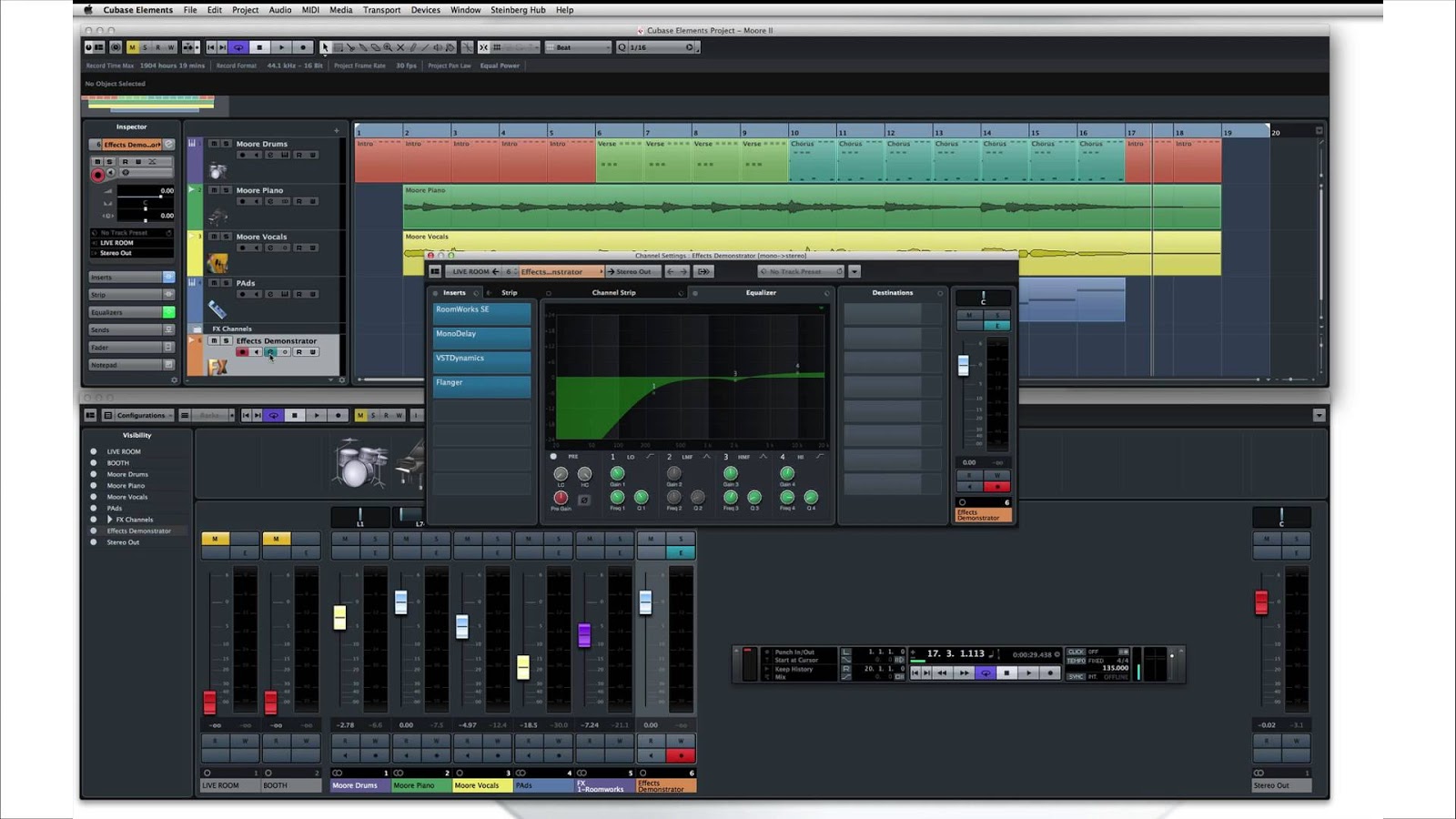
Task: Toggle Moore Drums visibility dot in Visibility list
Action: click(93, 474)
